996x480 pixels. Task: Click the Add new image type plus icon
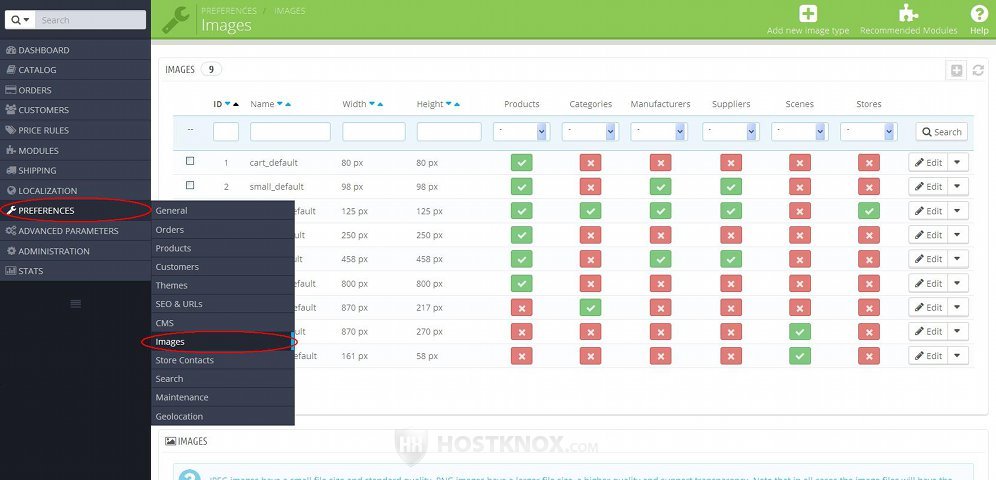point(808,13)
